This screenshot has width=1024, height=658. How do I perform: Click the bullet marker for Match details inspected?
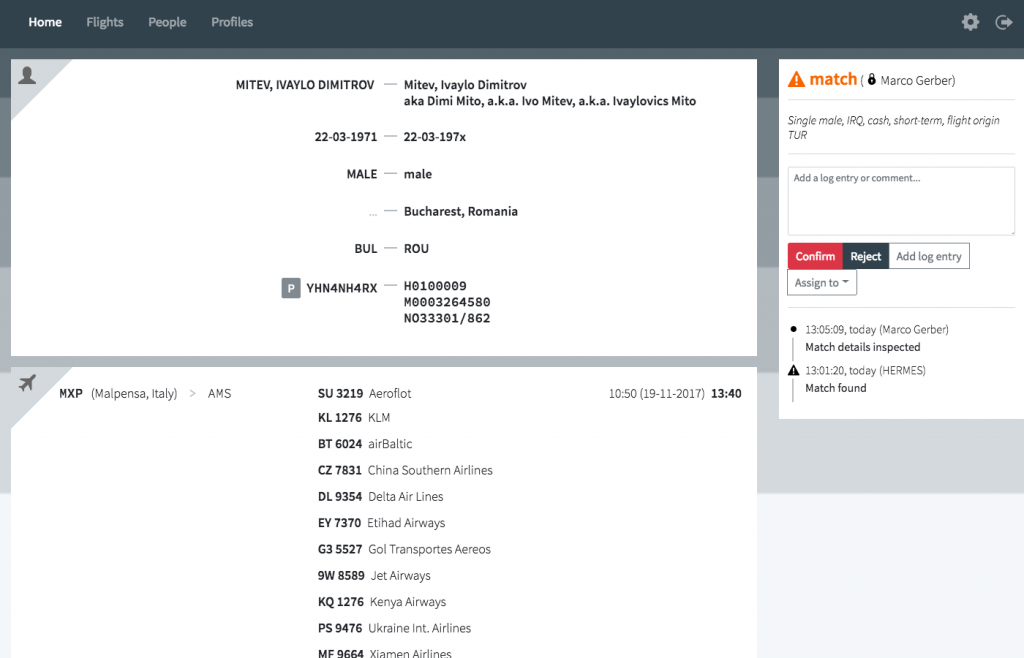click(794, 328)
